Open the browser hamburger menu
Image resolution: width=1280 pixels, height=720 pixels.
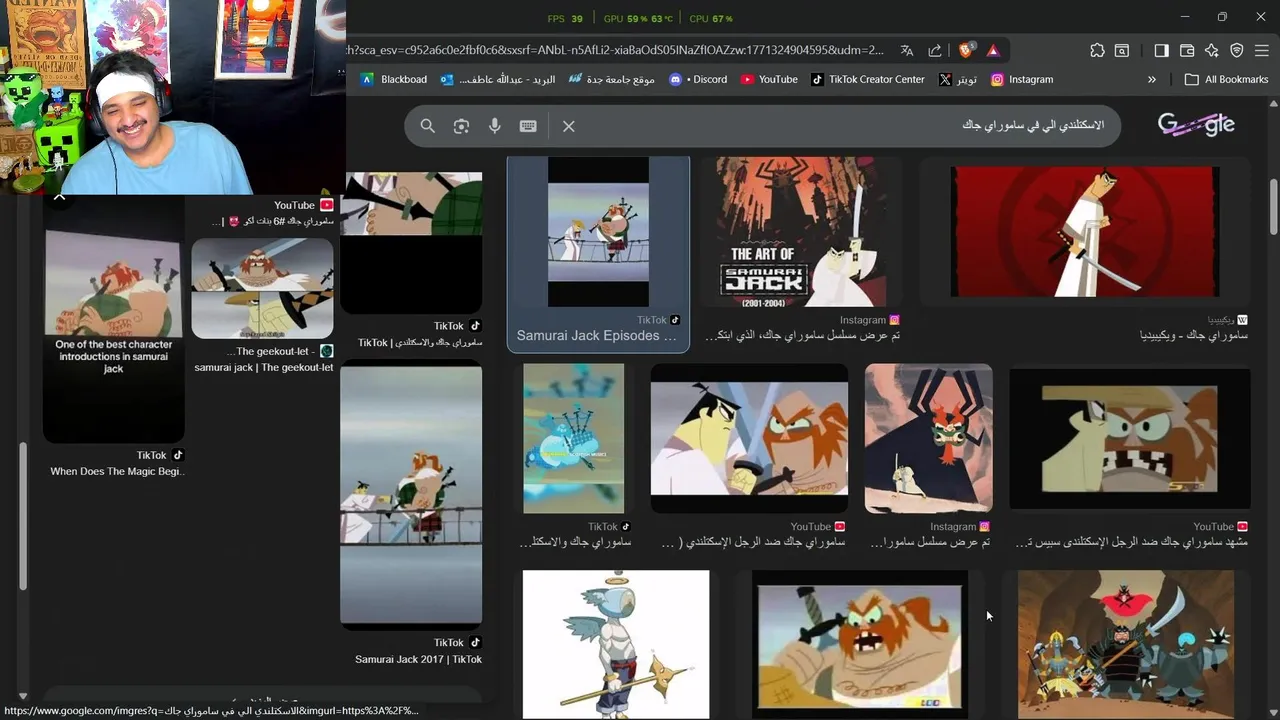point(1262,50)
